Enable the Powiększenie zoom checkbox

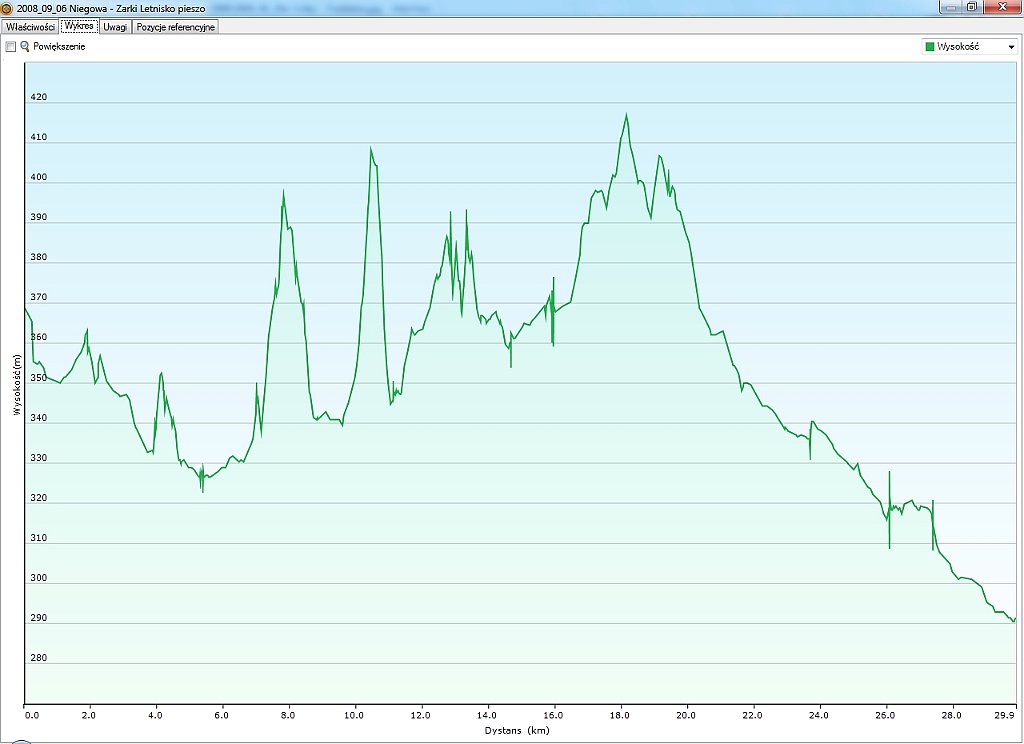pos(11,47)
